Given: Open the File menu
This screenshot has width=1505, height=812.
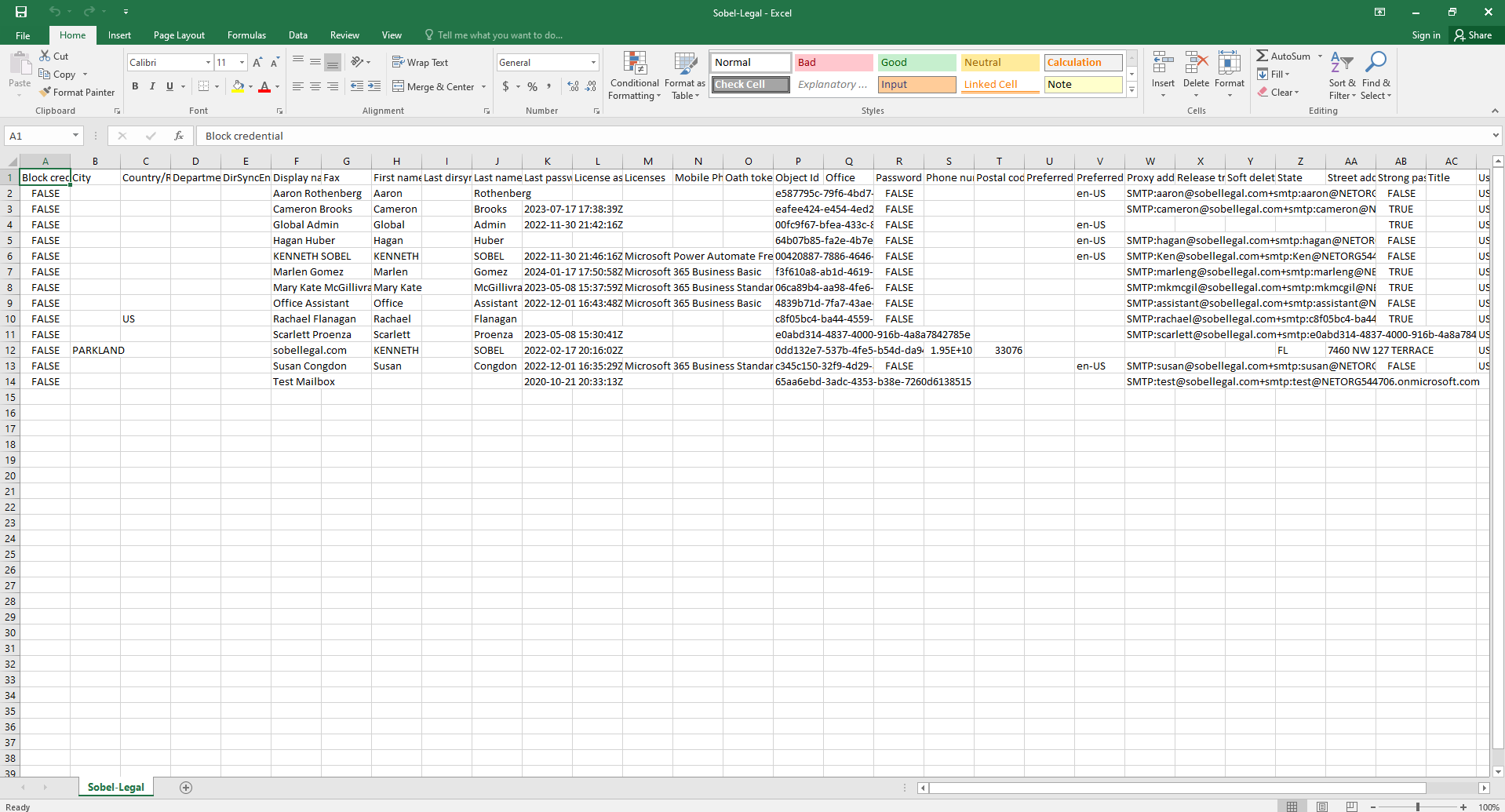Looking at the screenshot, I should point(23,35).
